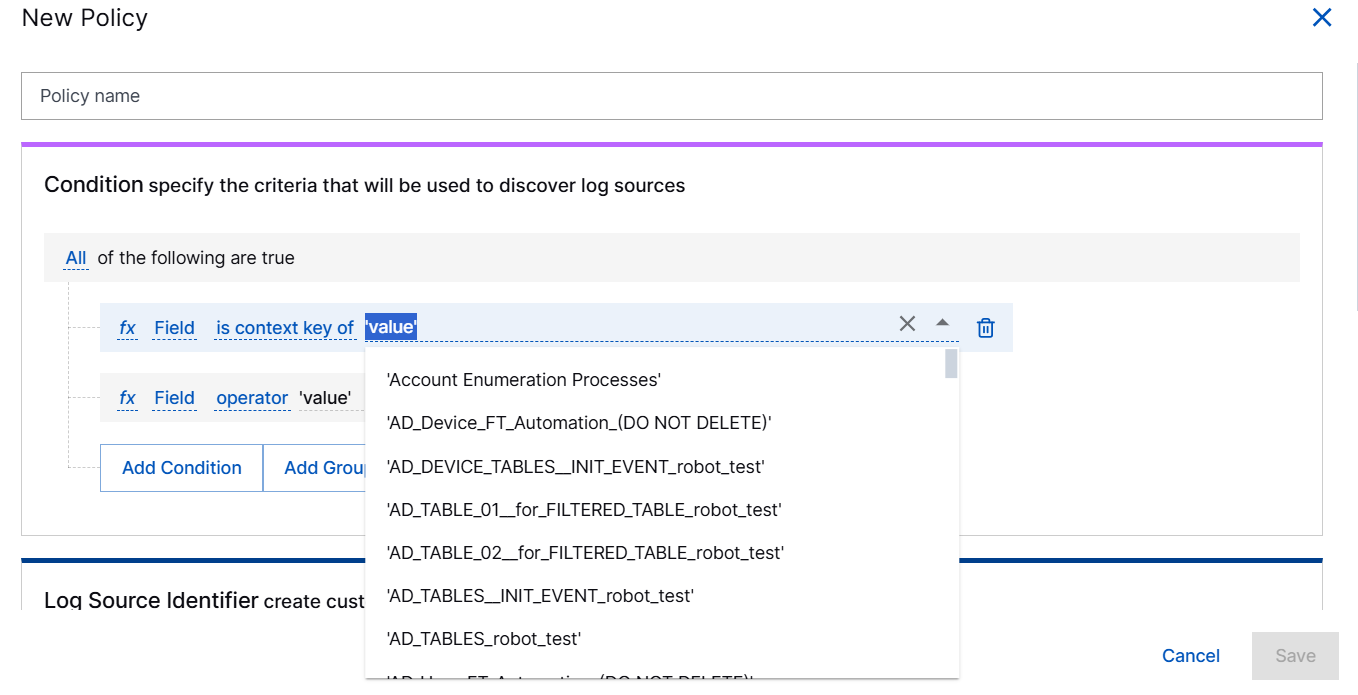Open the 'All' condition quantifier dropdown

click(76, 258)
